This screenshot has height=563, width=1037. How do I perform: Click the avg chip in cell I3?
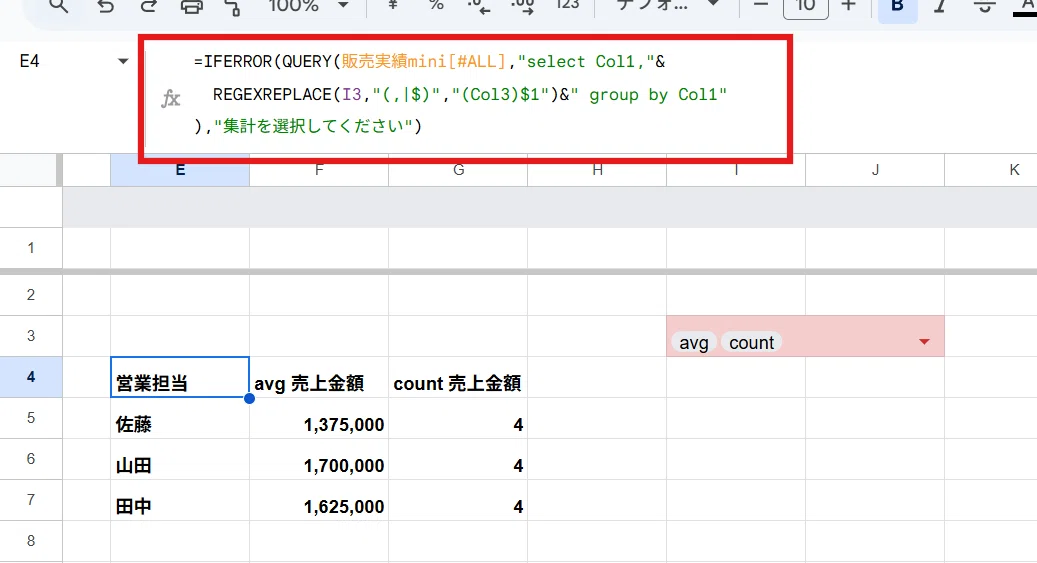coord(694,343)
